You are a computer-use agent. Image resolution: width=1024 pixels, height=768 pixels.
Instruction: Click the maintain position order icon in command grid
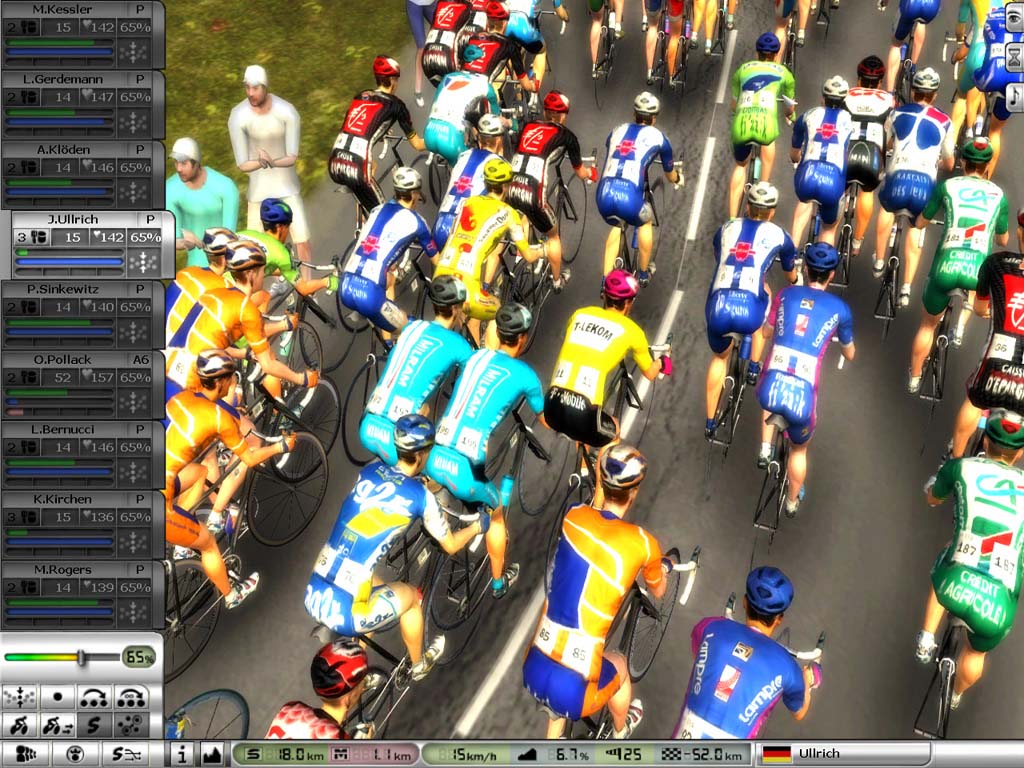pos(20,697)
